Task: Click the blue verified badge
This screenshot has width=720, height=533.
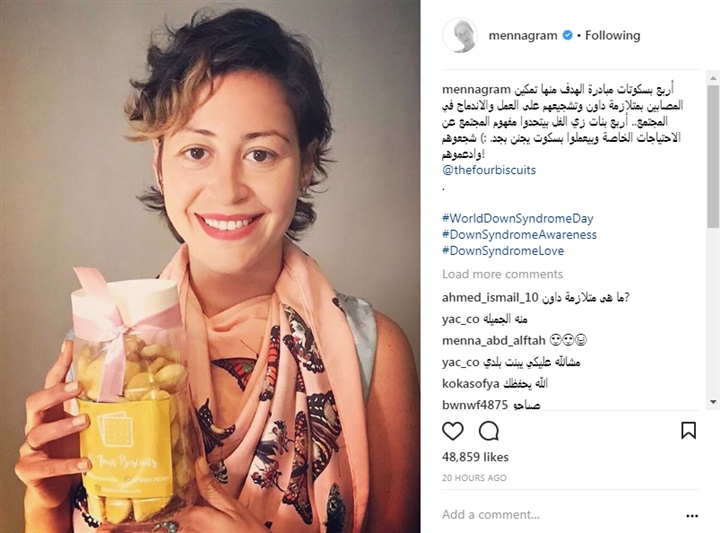Action: pos(568,35)
